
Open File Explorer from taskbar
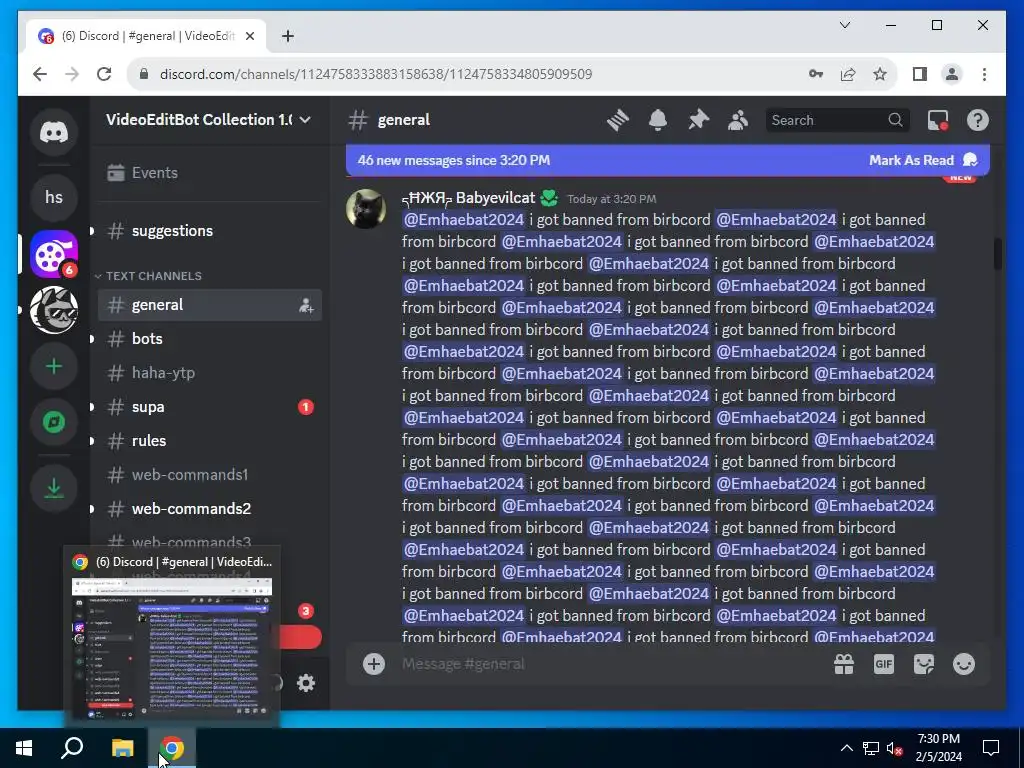tap(122, 748)
